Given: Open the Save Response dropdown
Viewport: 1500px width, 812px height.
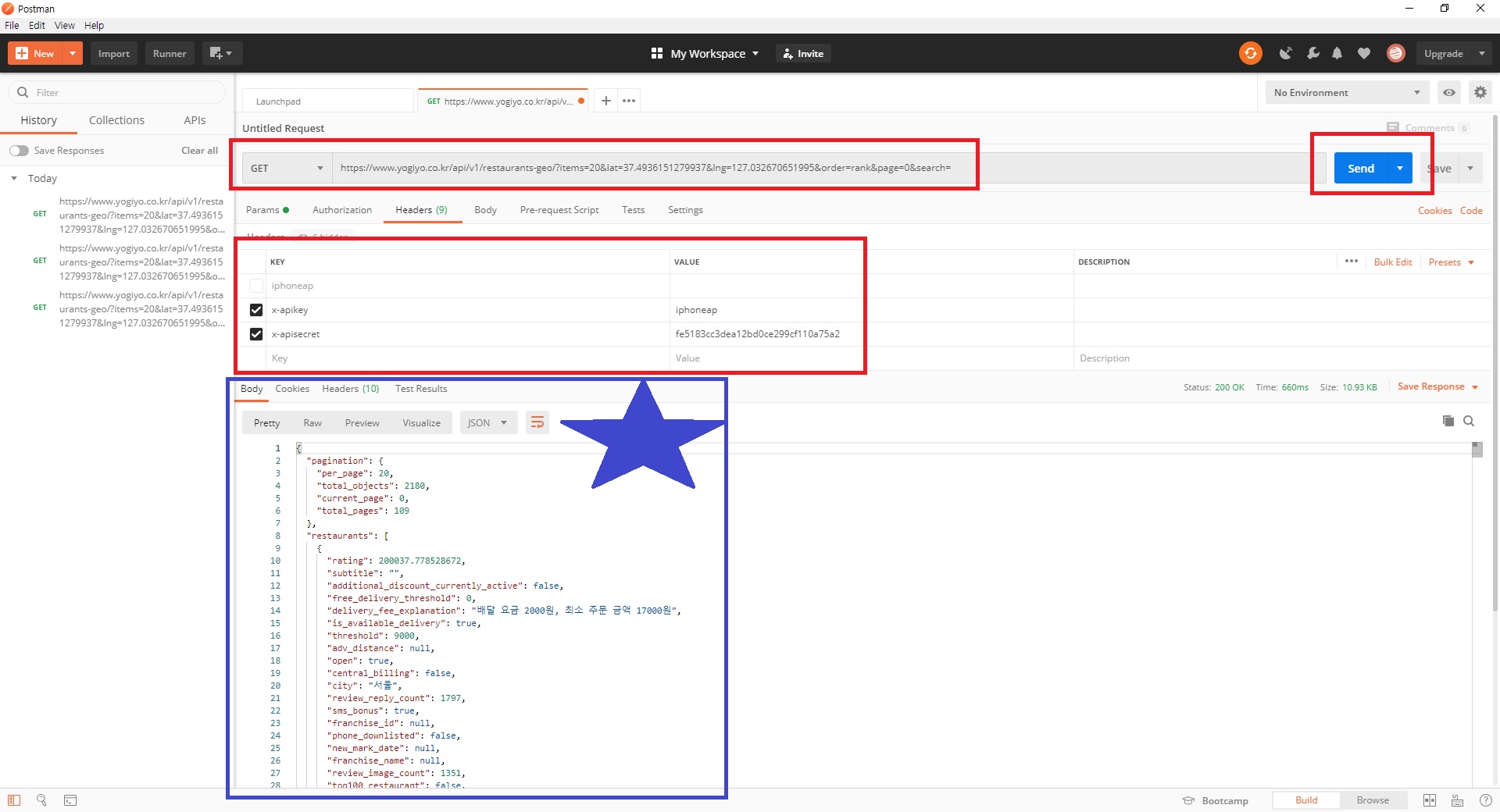Looking at the screenshot, I should pyautogui.click(x=1437, y=386).
